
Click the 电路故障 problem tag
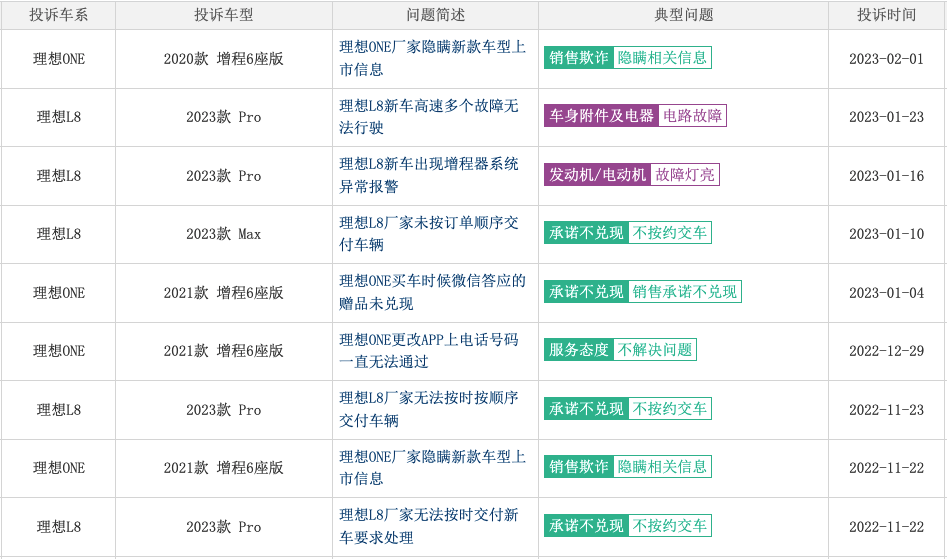692,115
